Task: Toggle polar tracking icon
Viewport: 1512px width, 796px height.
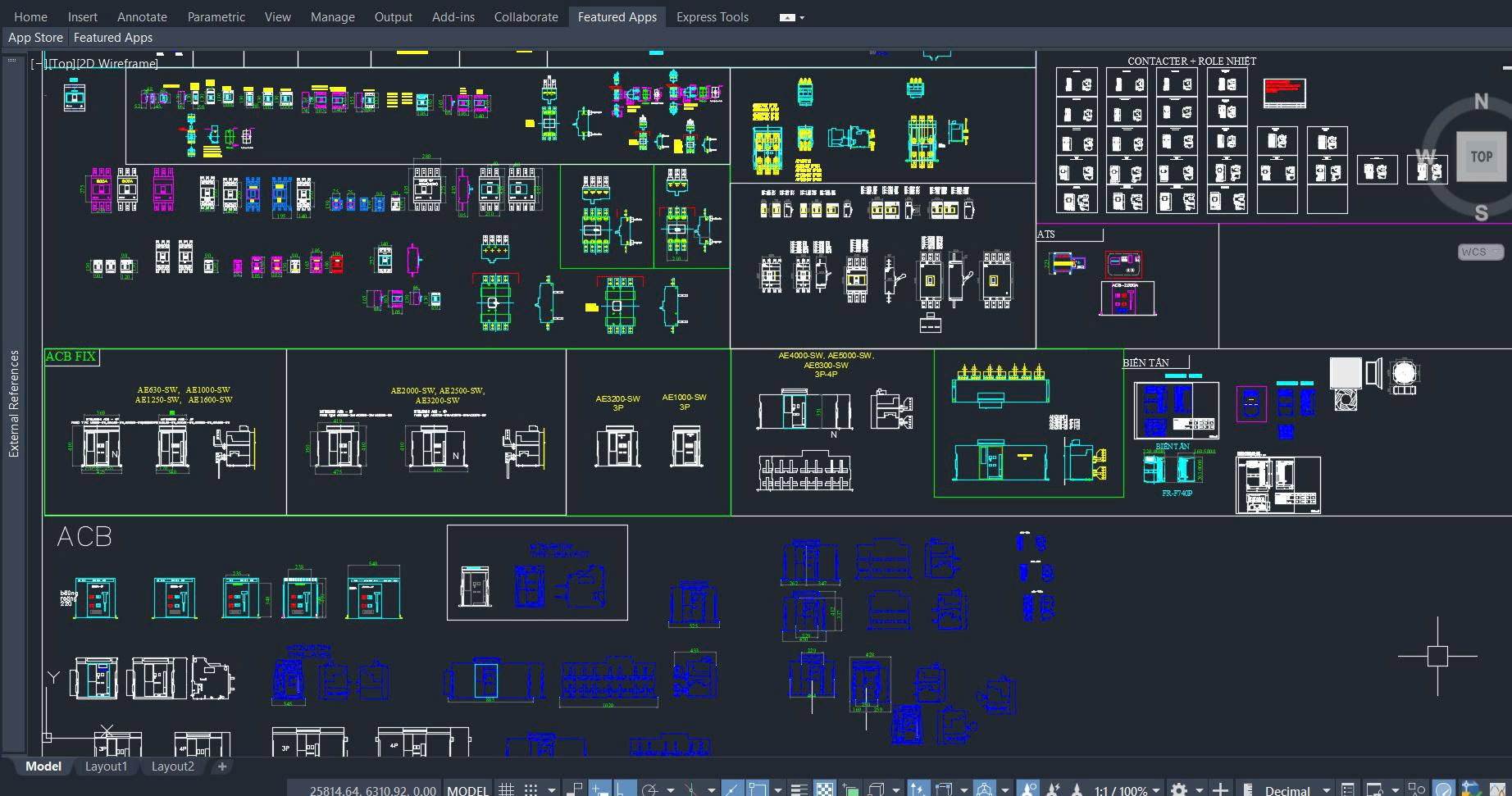Action: (649, 789)
